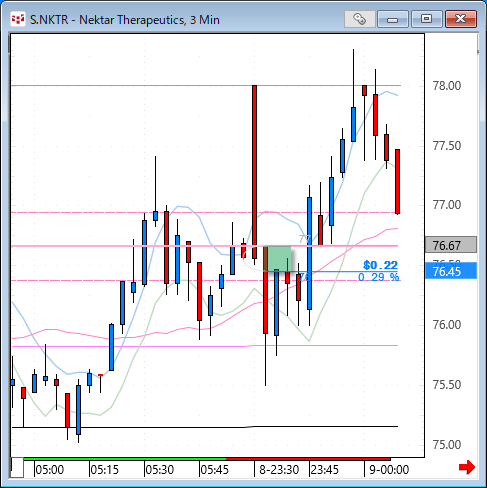Click the tall red candle reaching 78.00
This screenshot has height=488, width=487.
254,172
